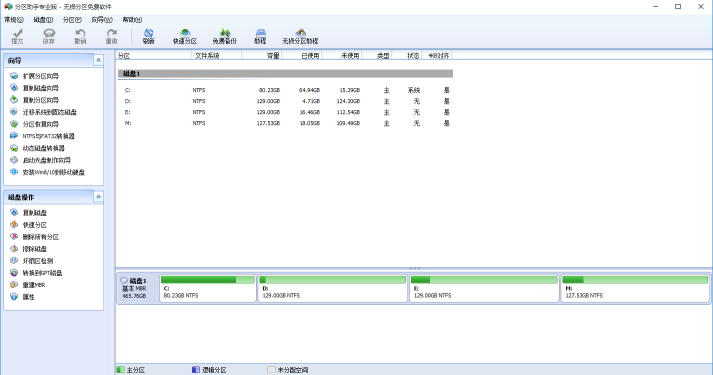
Task: Click the 分区 column header
Action: 154,55
